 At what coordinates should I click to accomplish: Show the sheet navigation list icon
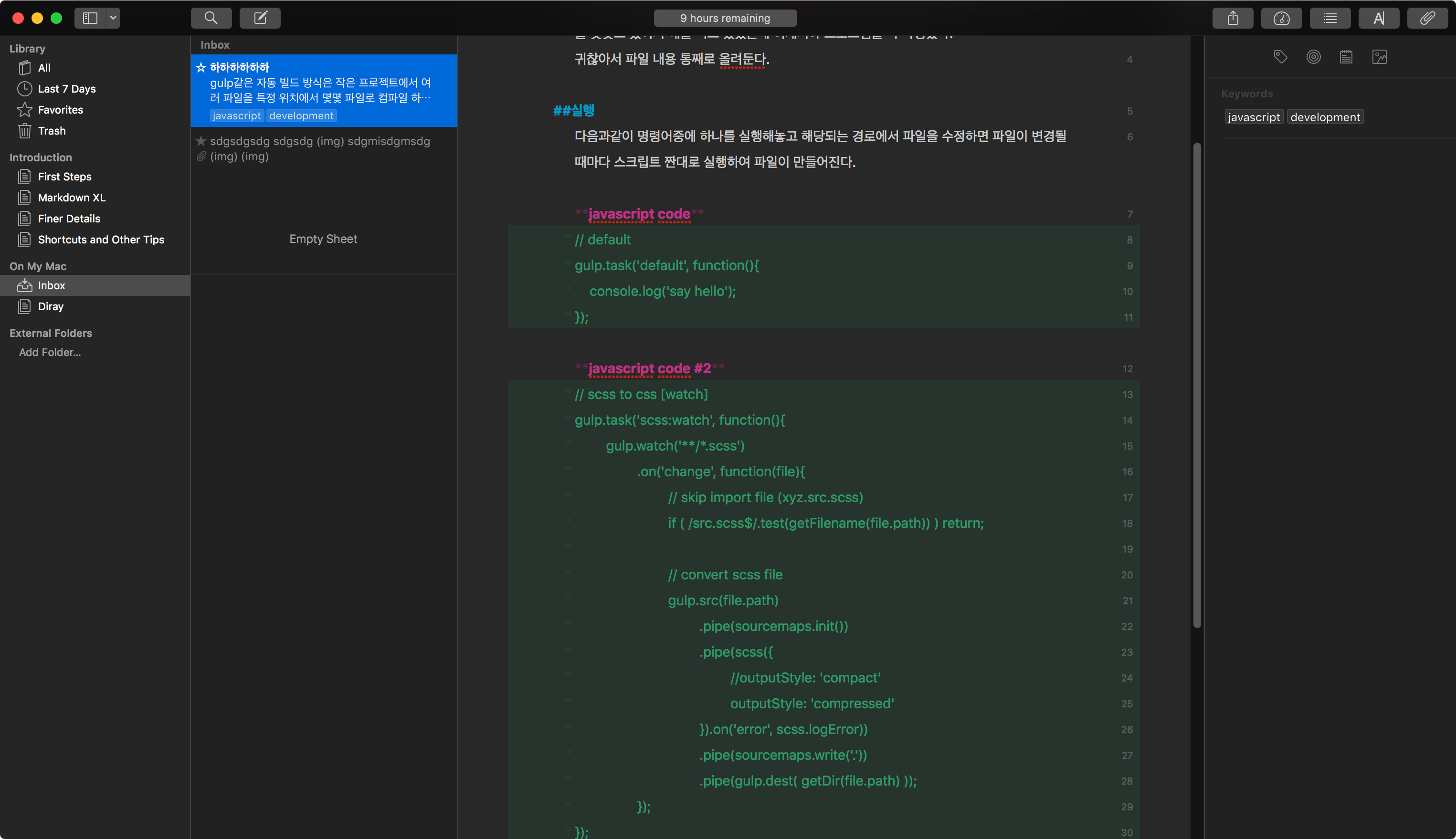click(x=1330, y=18)
